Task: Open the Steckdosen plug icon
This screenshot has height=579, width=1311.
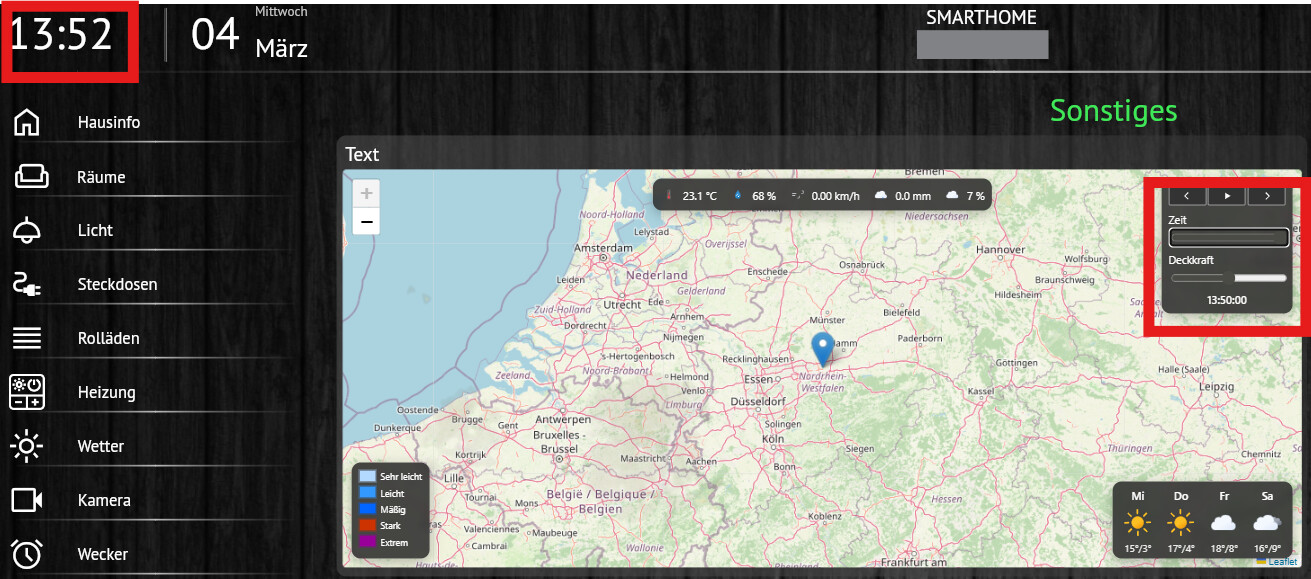Action: click(x=26, y=285)
